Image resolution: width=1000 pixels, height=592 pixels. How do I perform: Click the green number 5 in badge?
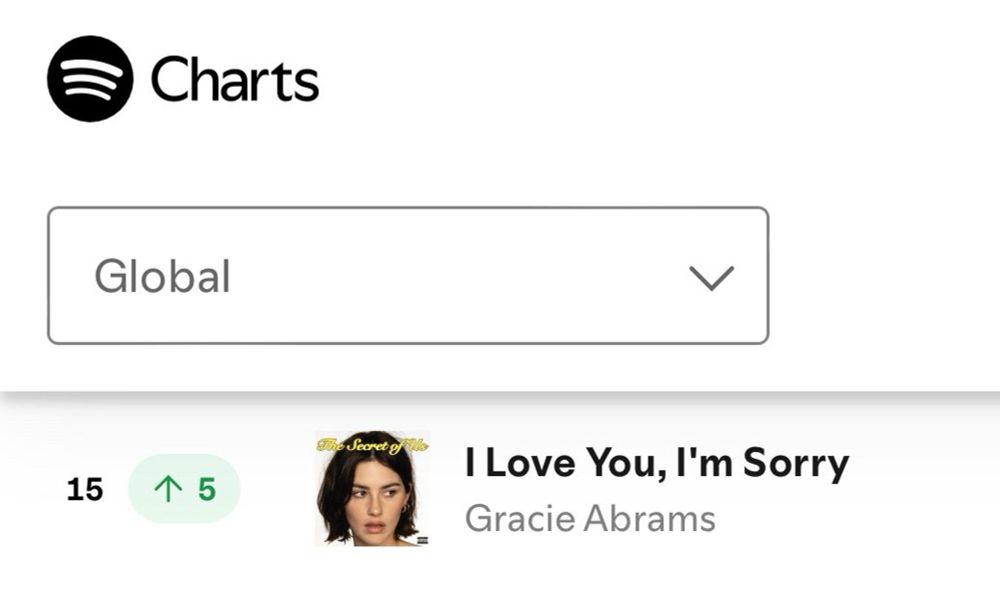[x=207, y=489]
